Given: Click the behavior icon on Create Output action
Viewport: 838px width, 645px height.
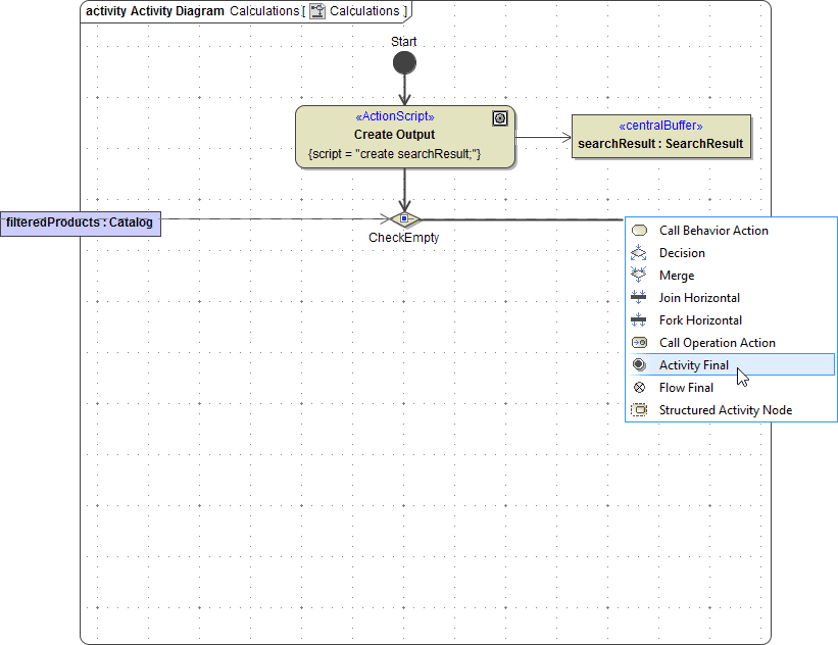Looking at the screenshot, I should click(500, 118).
